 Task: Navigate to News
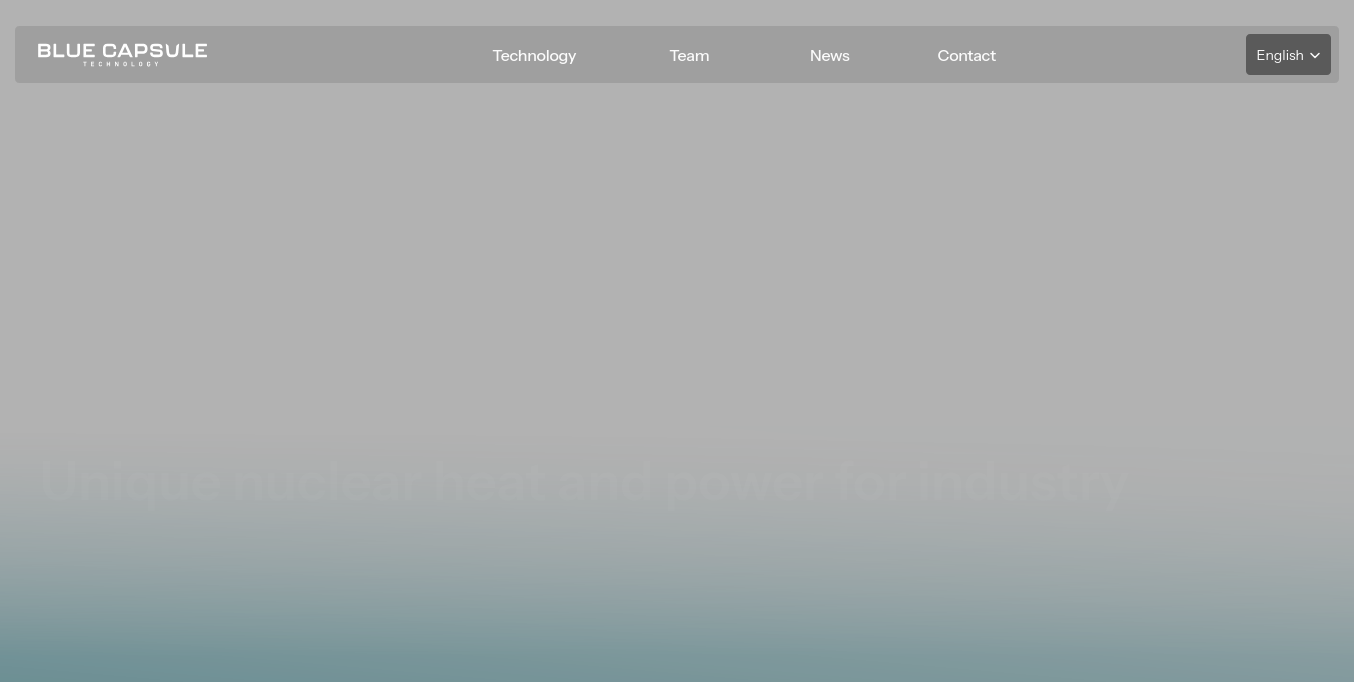[x=829, y=55]
